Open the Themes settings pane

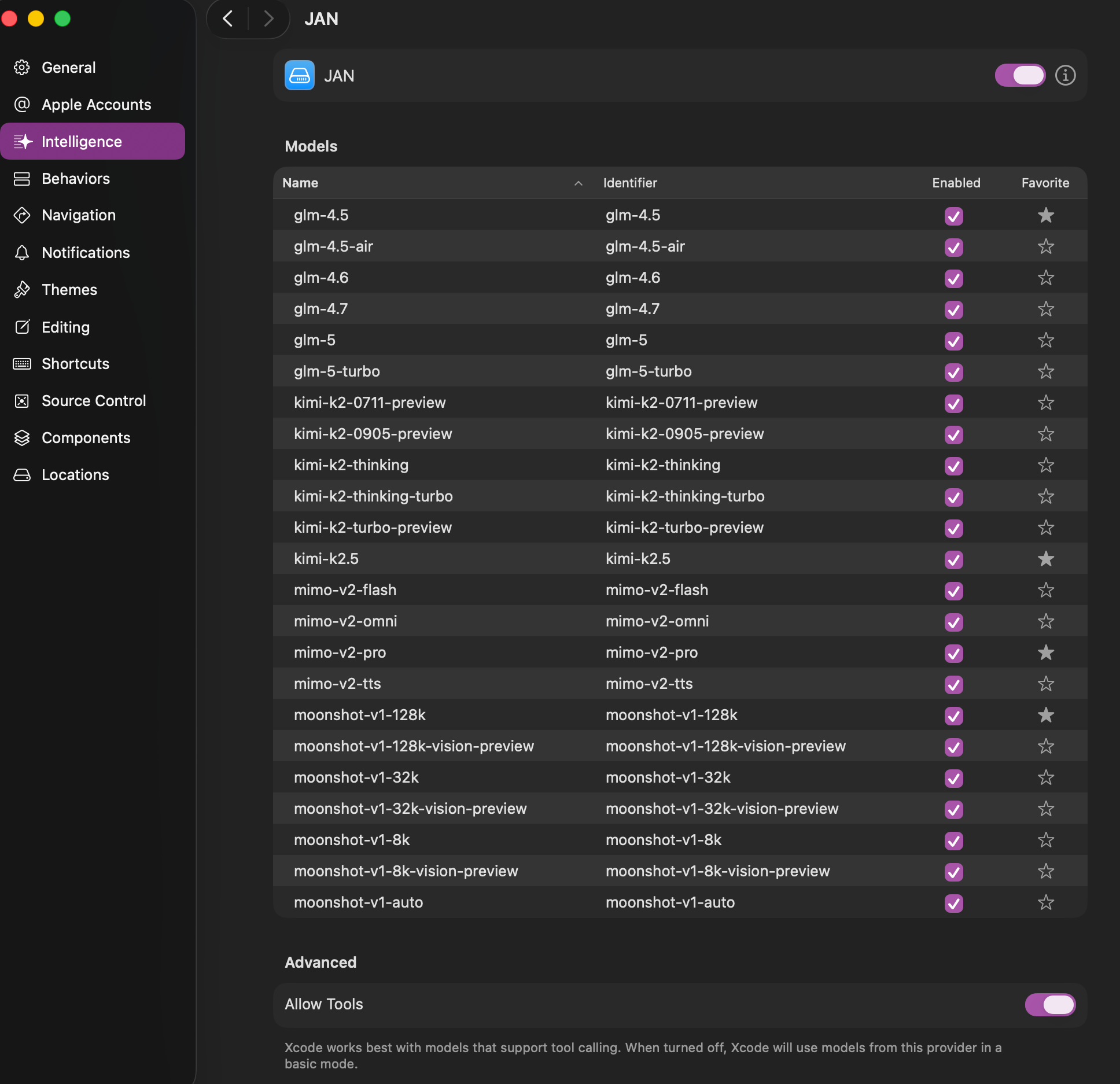click(x=69, y=289)
